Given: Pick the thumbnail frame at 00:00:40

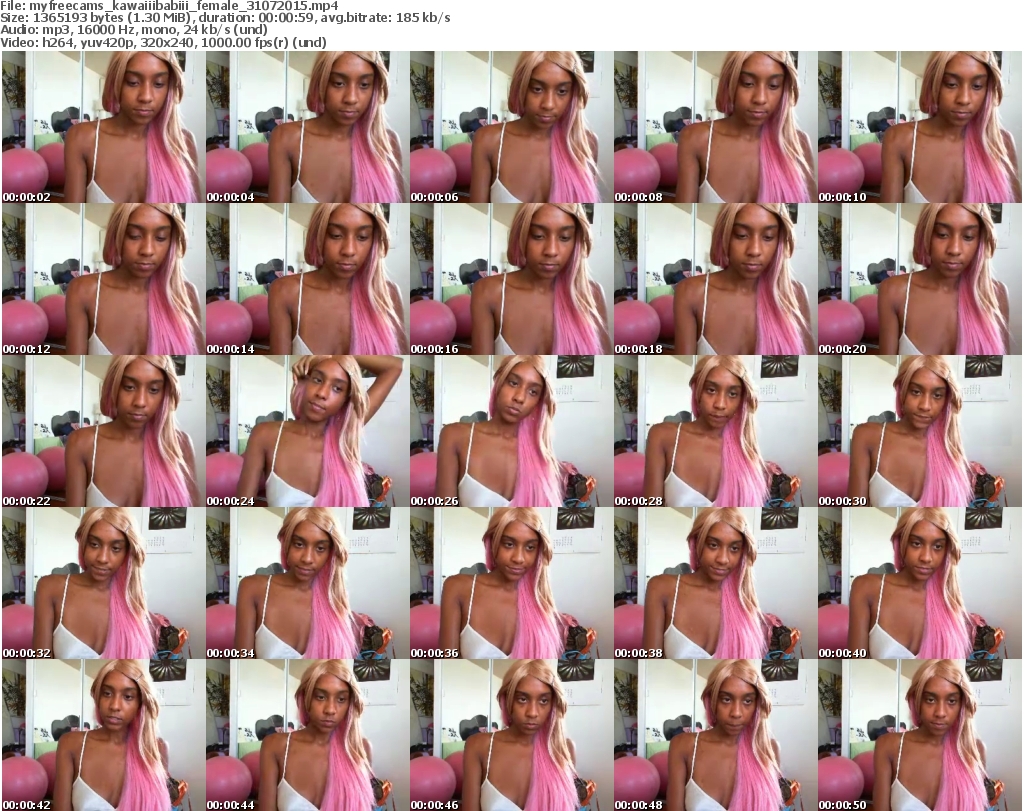Looking at the screenshot, I should click(919, 584).
